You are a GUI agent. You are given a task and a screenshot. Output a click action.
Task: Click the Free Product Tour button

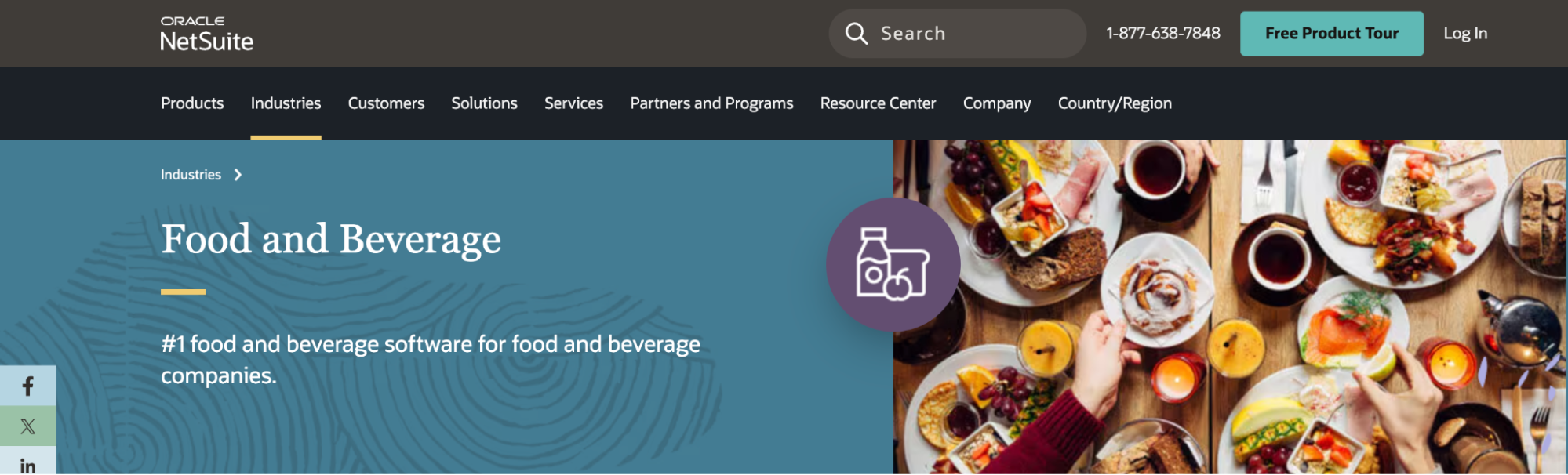[x=1331, y=33]
